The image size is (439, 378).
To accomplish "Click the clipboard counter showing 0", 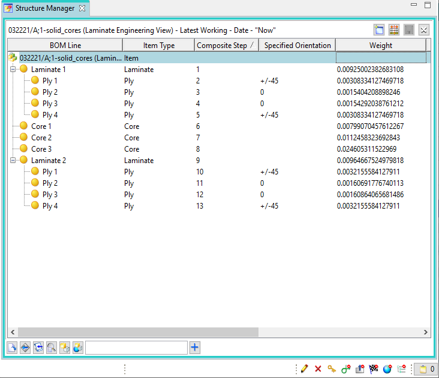I will (427, 369).
